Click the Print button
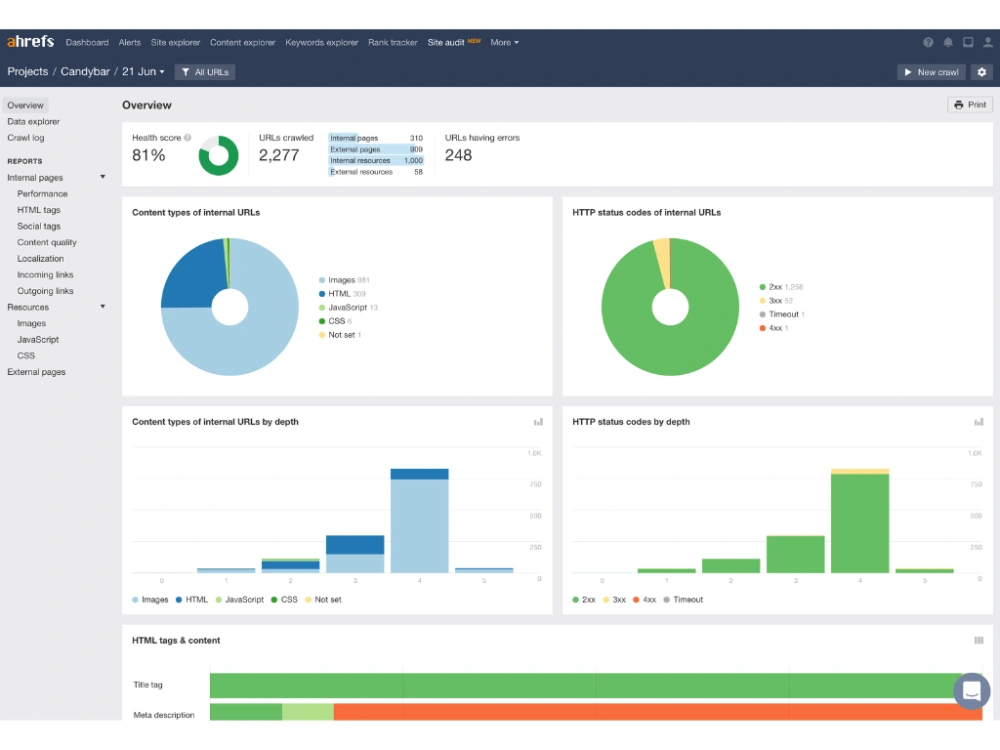This screenshot has height=750, width=1000. click(x=970, y=105)
